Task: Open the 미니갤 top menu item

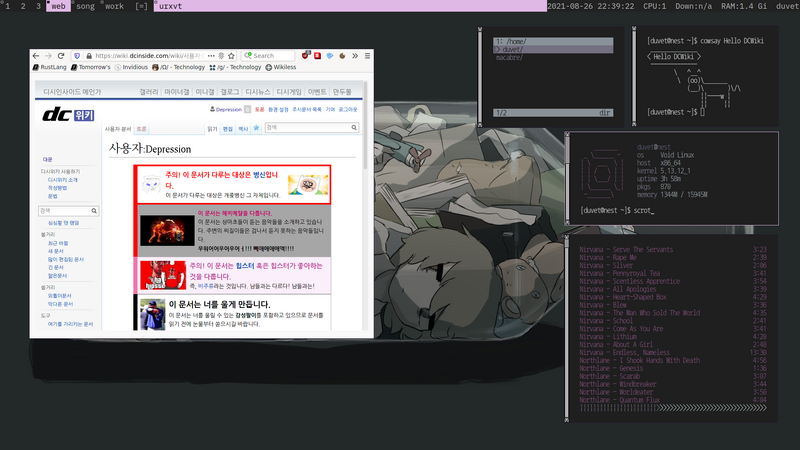Action: click(x=205, y=92)
